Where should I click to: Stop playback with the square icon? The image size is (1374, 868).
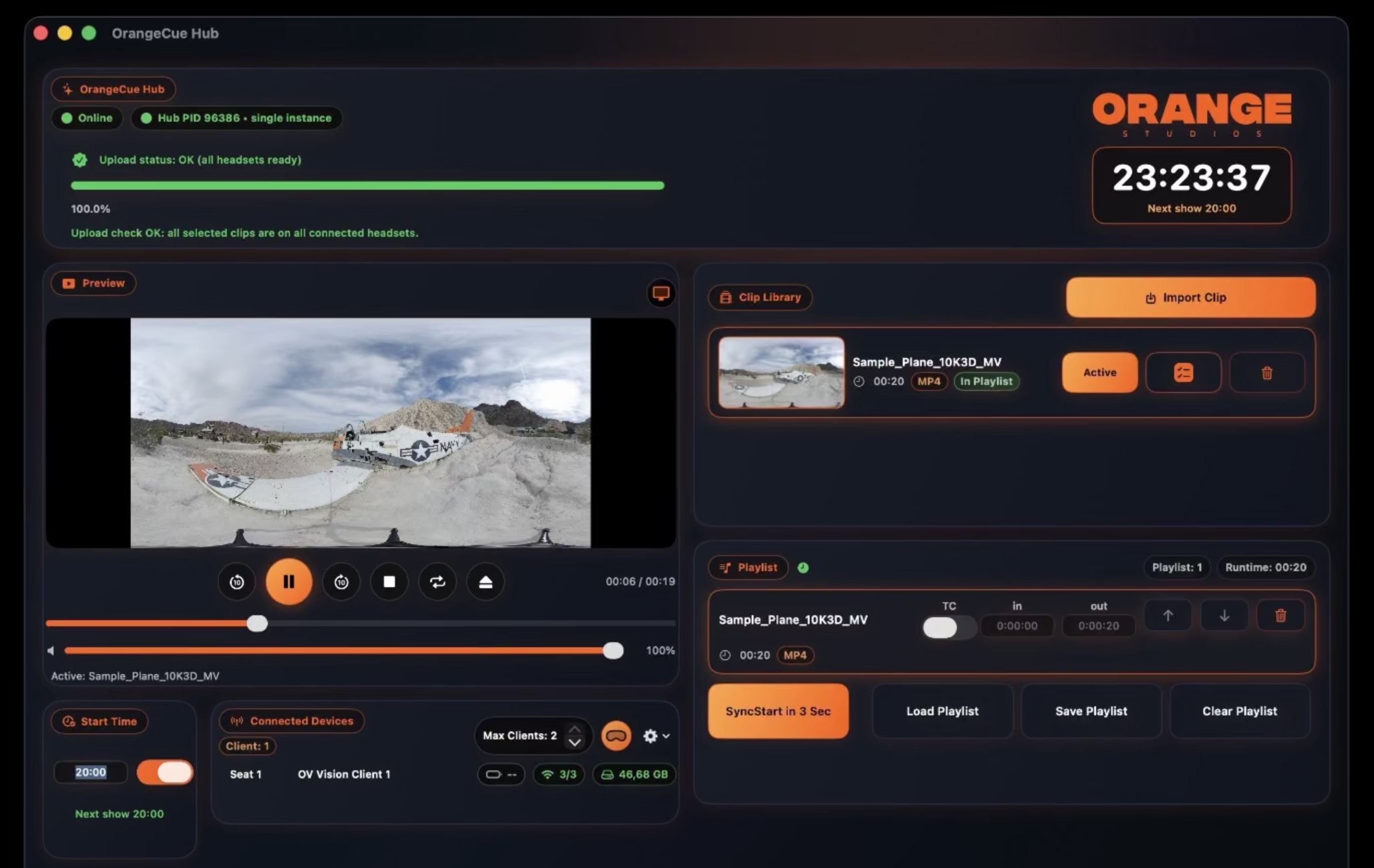(389, 582)
